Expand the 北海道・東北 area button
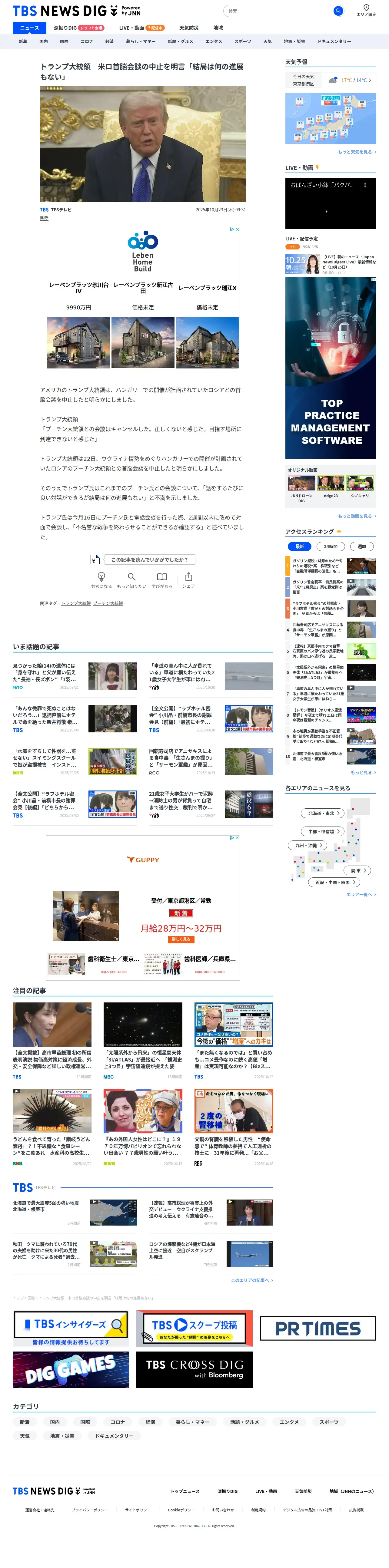389x1568 pixels. (x=323, y=813)
